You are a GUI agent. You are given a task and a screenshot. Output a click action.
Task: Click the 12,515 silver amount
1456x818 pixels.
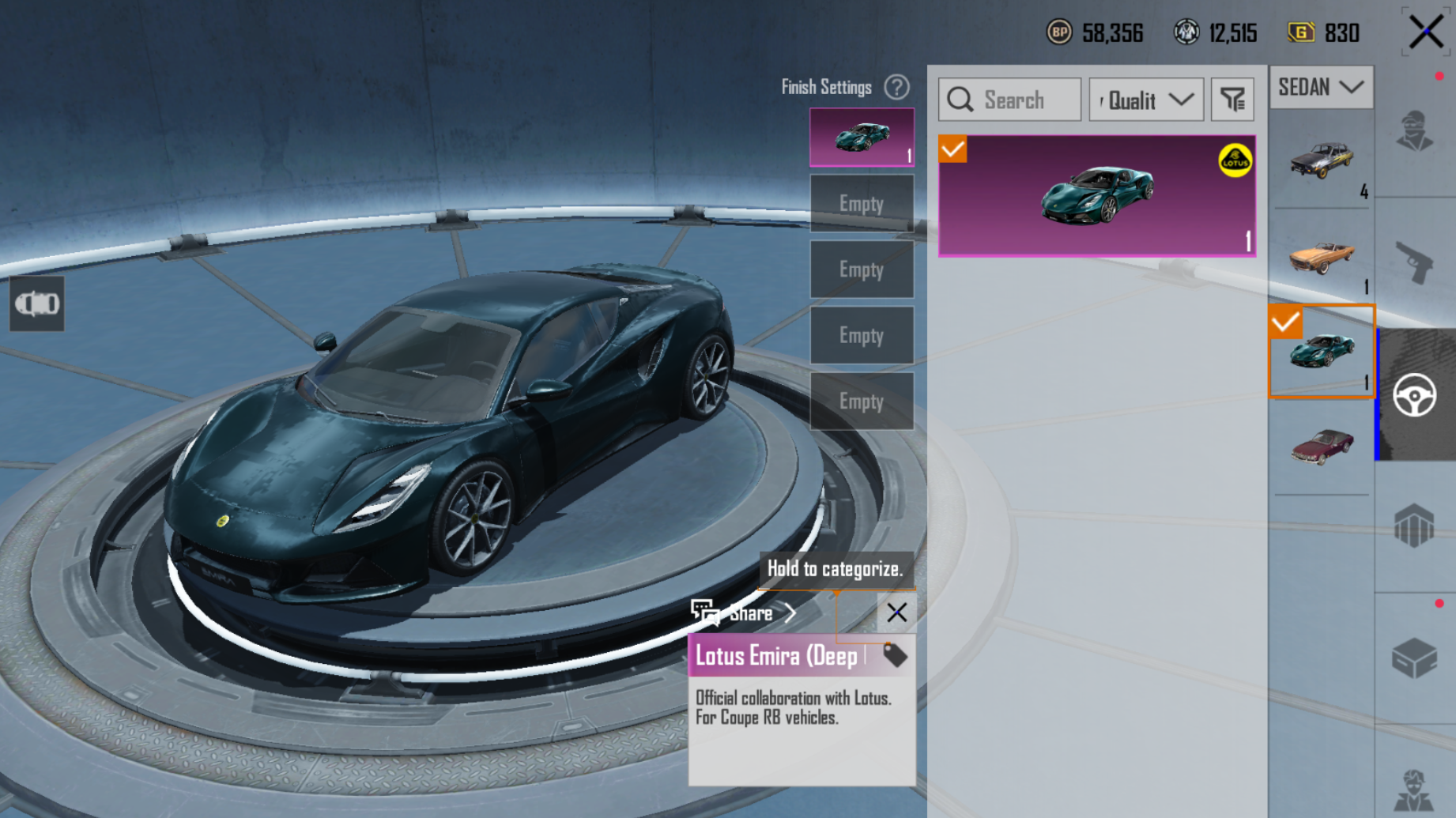pos(1233,33)
